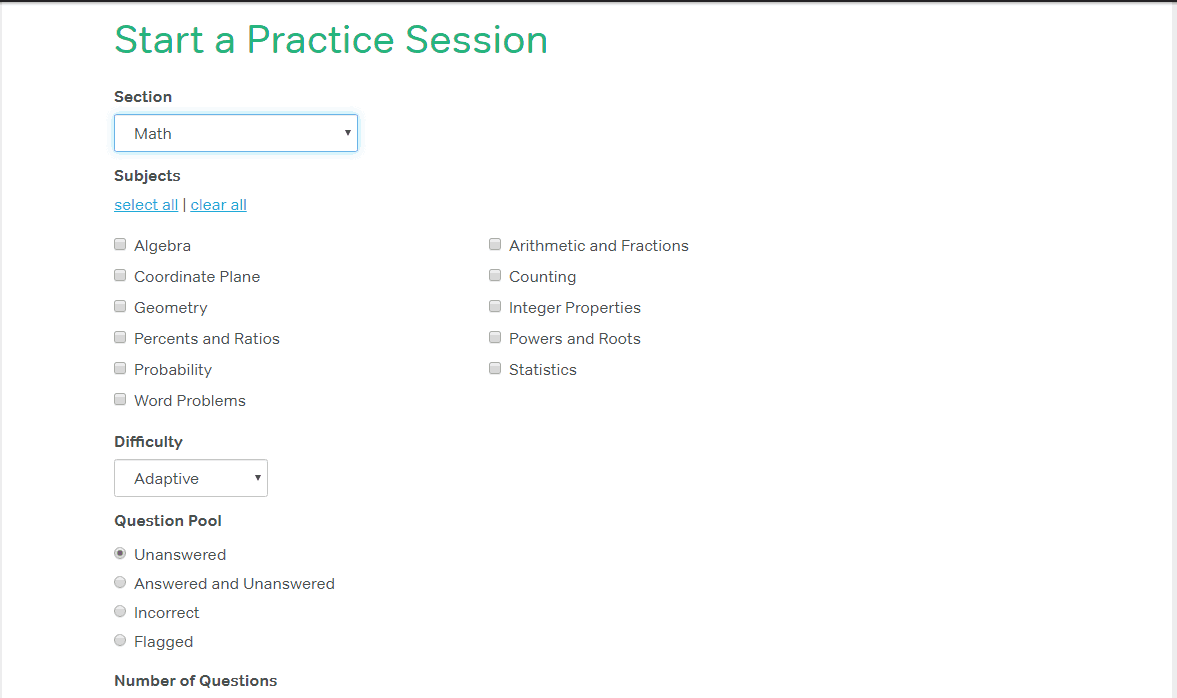Viewport: 1177px width, 698px height.
Task: Select the Percents and Ratios checkbox
Action: coord(120,338)
